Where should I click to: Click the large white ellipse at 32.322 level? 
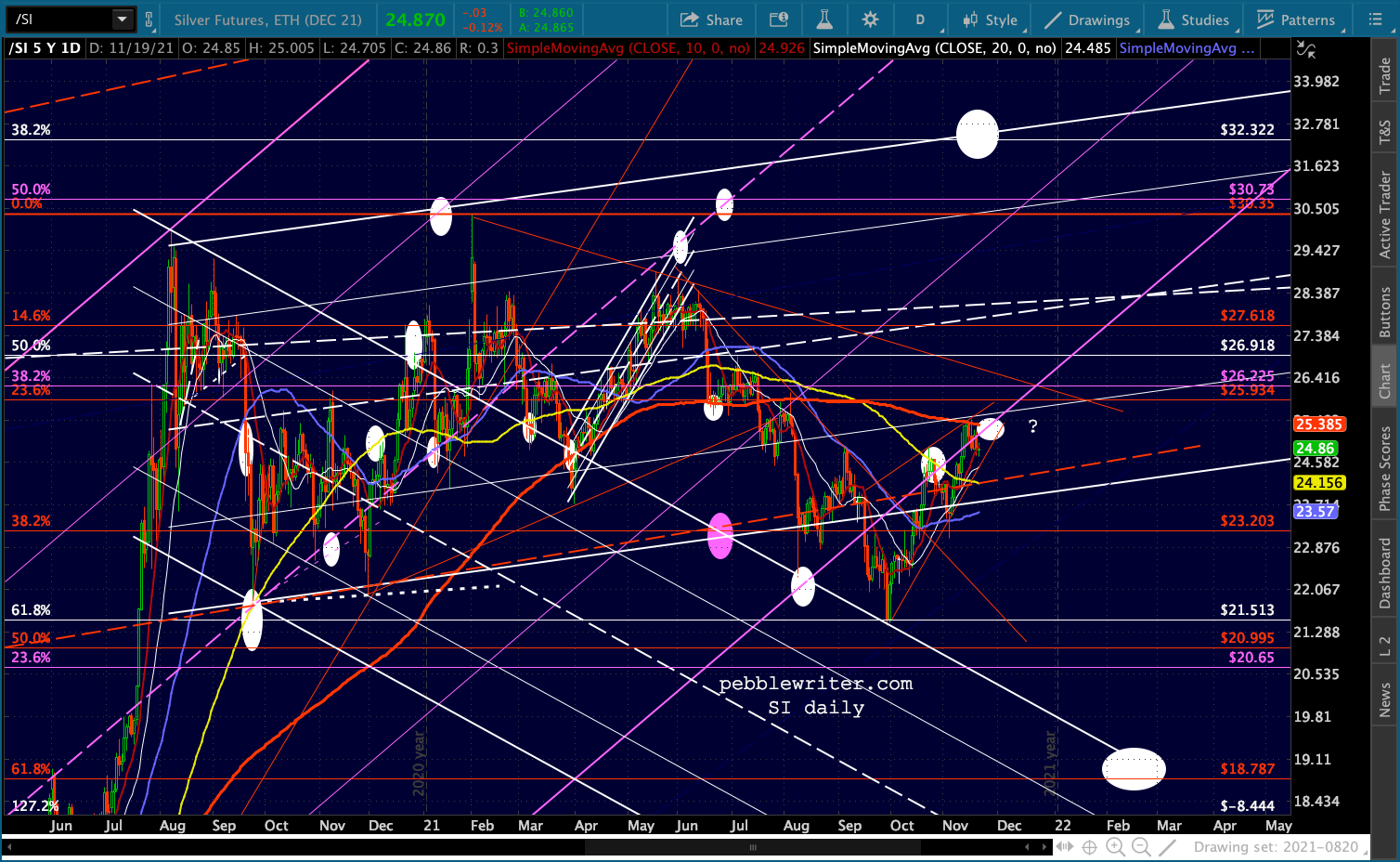point(978,134)
